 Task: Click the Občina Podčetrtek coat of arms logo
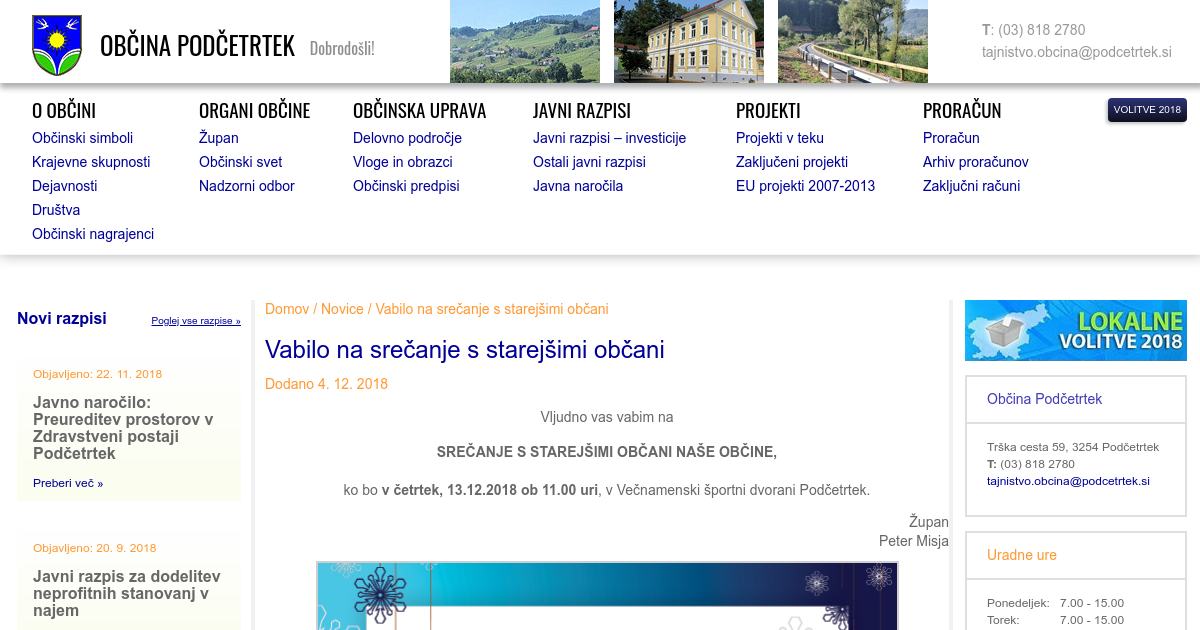pyautogui.click(x=56, y=45)
